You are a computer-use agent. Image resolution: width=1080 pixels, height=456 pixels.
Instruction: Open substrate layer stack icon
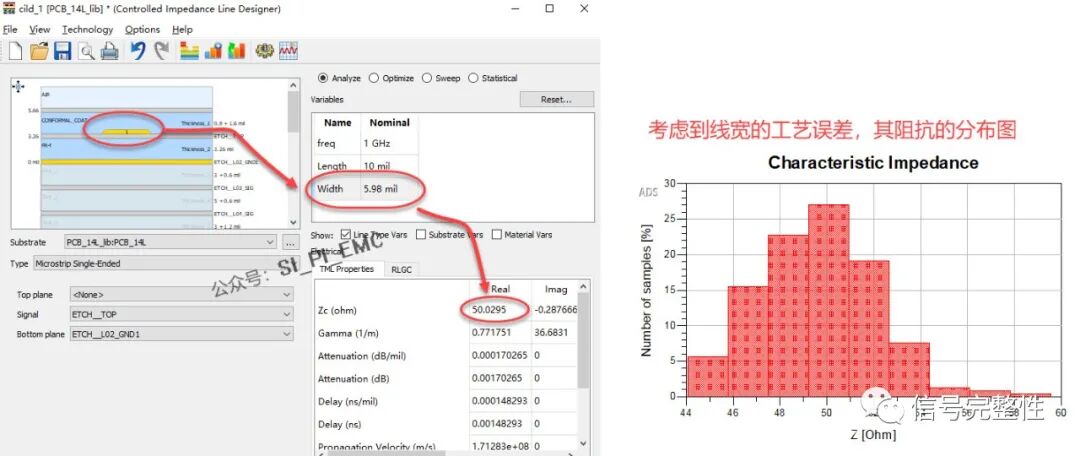coord(189,51)
